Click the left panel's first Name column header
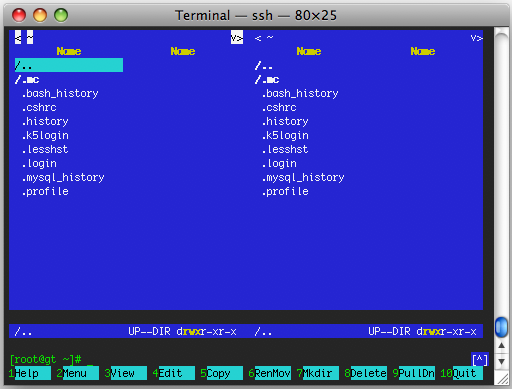The image size is (512, 389). 69,51
